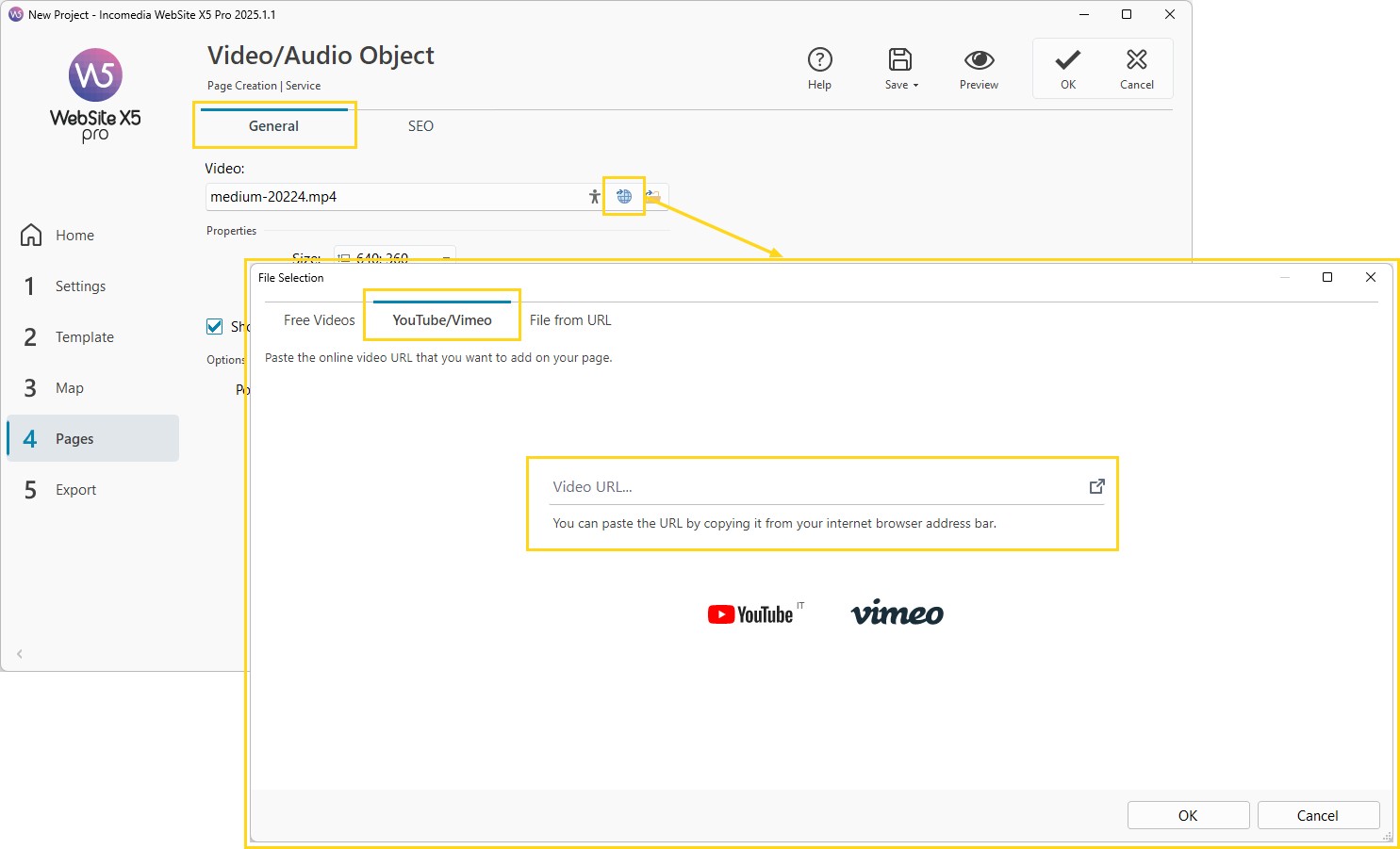Toggle the checkbox under Properties
Viewport: 1400px width, 849px height.
click(214, 326)
